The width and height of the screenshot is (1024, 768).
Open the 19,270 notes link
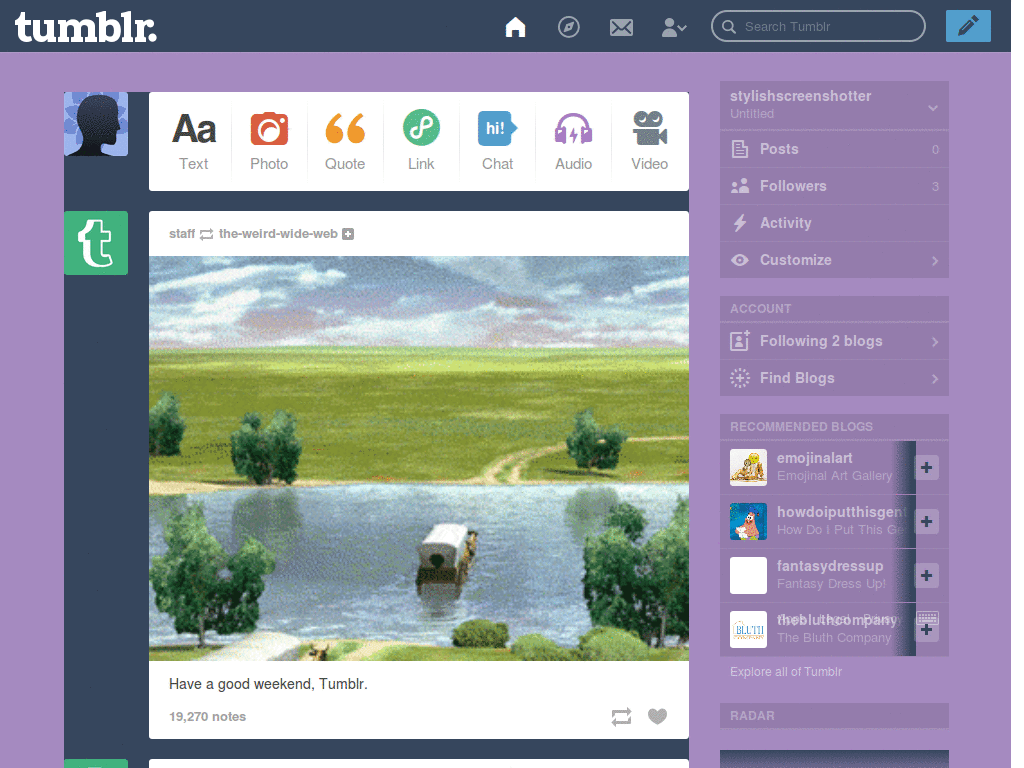pos(208,716)
